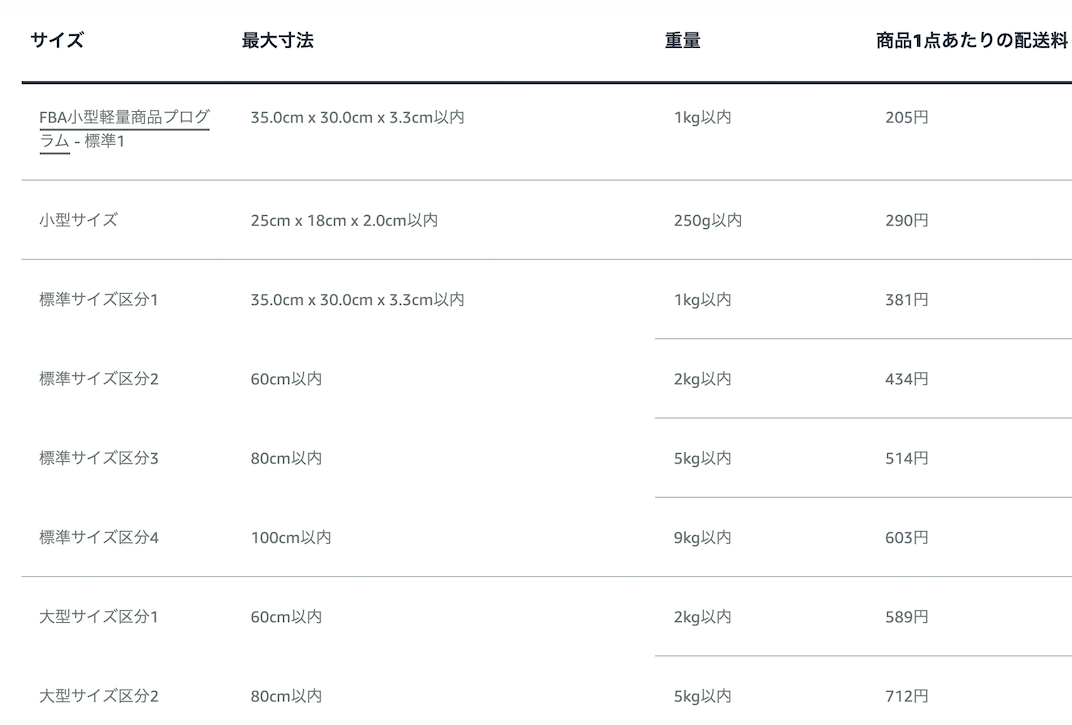Select the 大型サイズ区分1 row label

click(98, 617)
